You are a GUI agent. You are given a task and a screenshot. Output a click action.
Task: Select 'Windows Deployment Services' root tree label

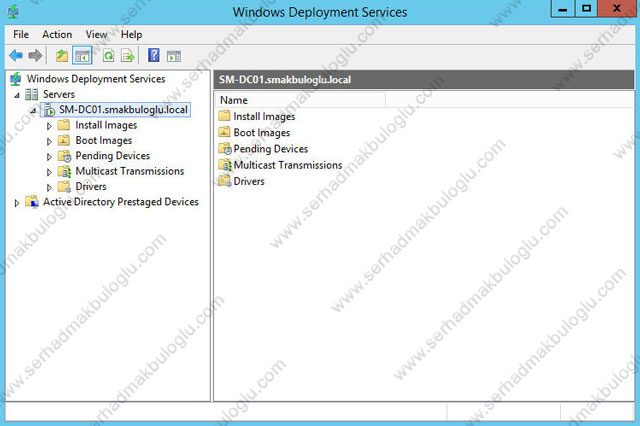point(96,79)
